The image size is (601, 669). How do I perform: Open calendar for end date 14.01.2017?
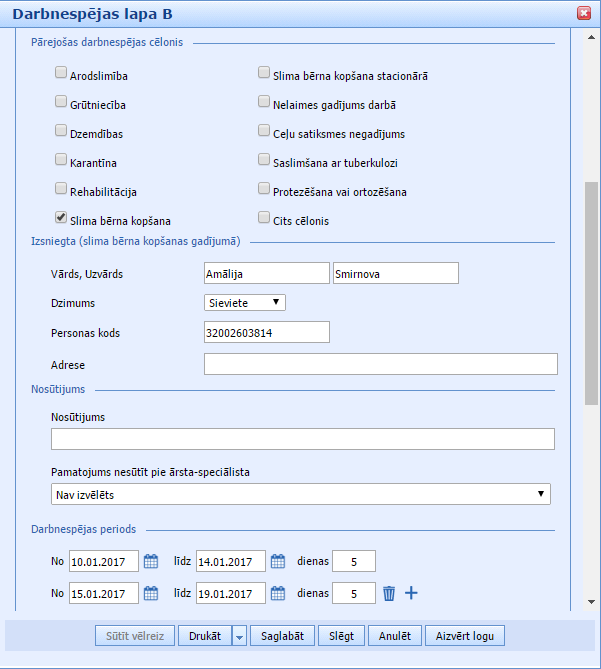279,561
